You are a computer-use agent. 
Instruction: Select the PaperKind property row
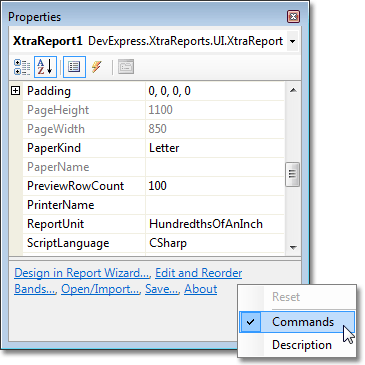[x=154, y=148]
